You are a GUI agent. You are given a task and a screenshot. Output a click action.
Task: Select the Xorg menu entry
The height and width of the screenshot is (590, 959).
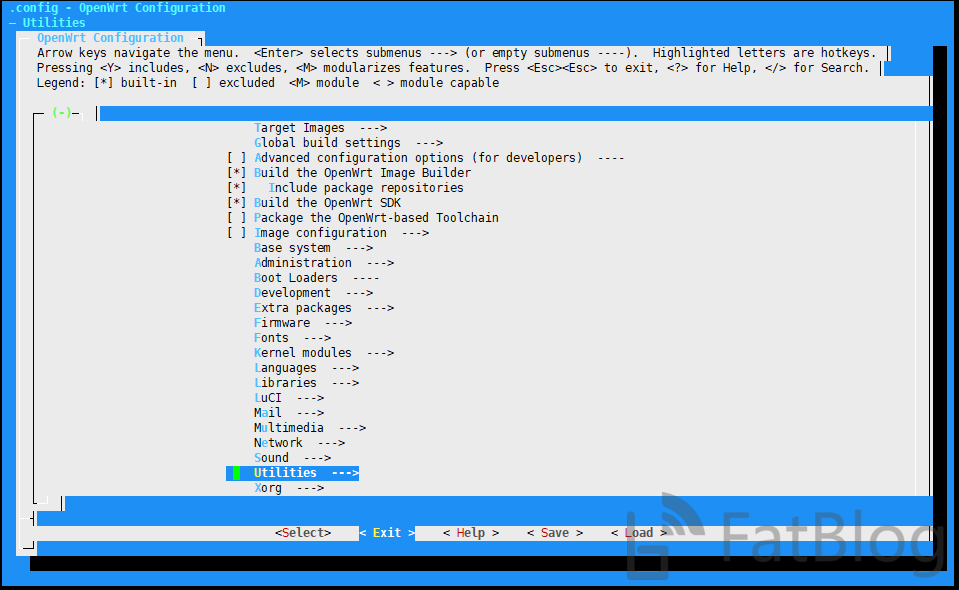coord(289,488)
